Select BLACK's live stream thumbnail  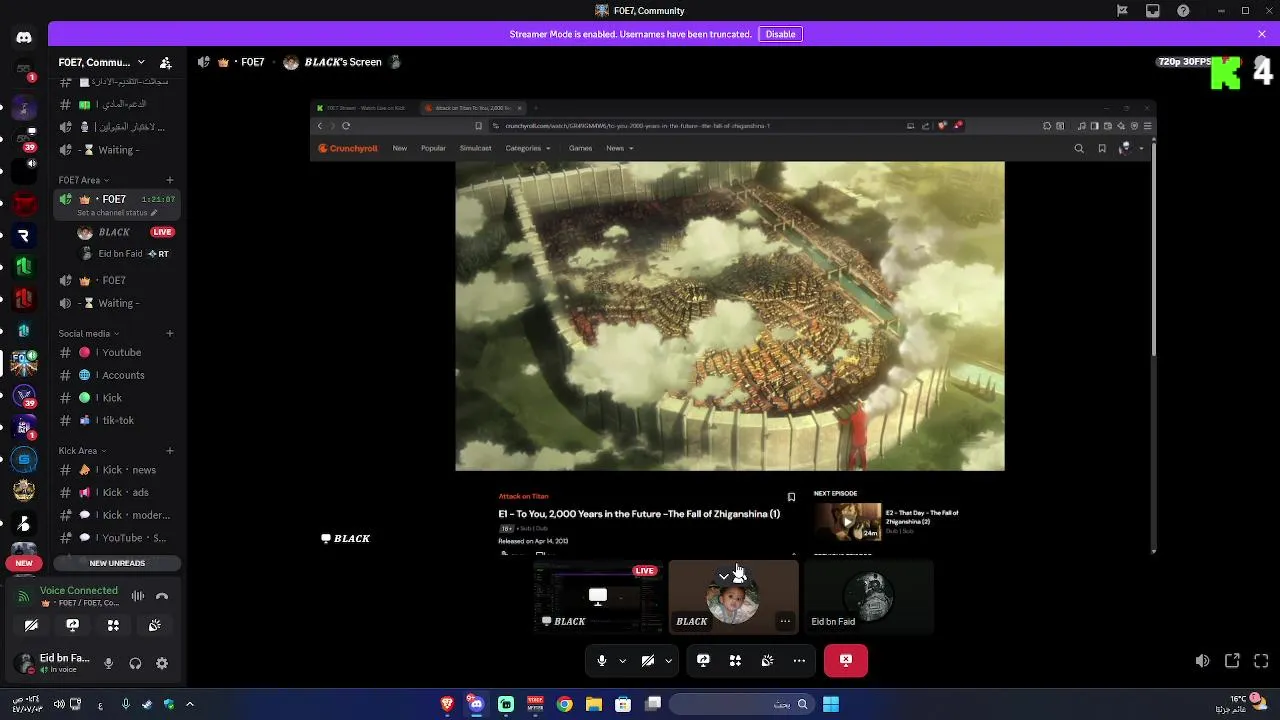[x=598, y=597]
